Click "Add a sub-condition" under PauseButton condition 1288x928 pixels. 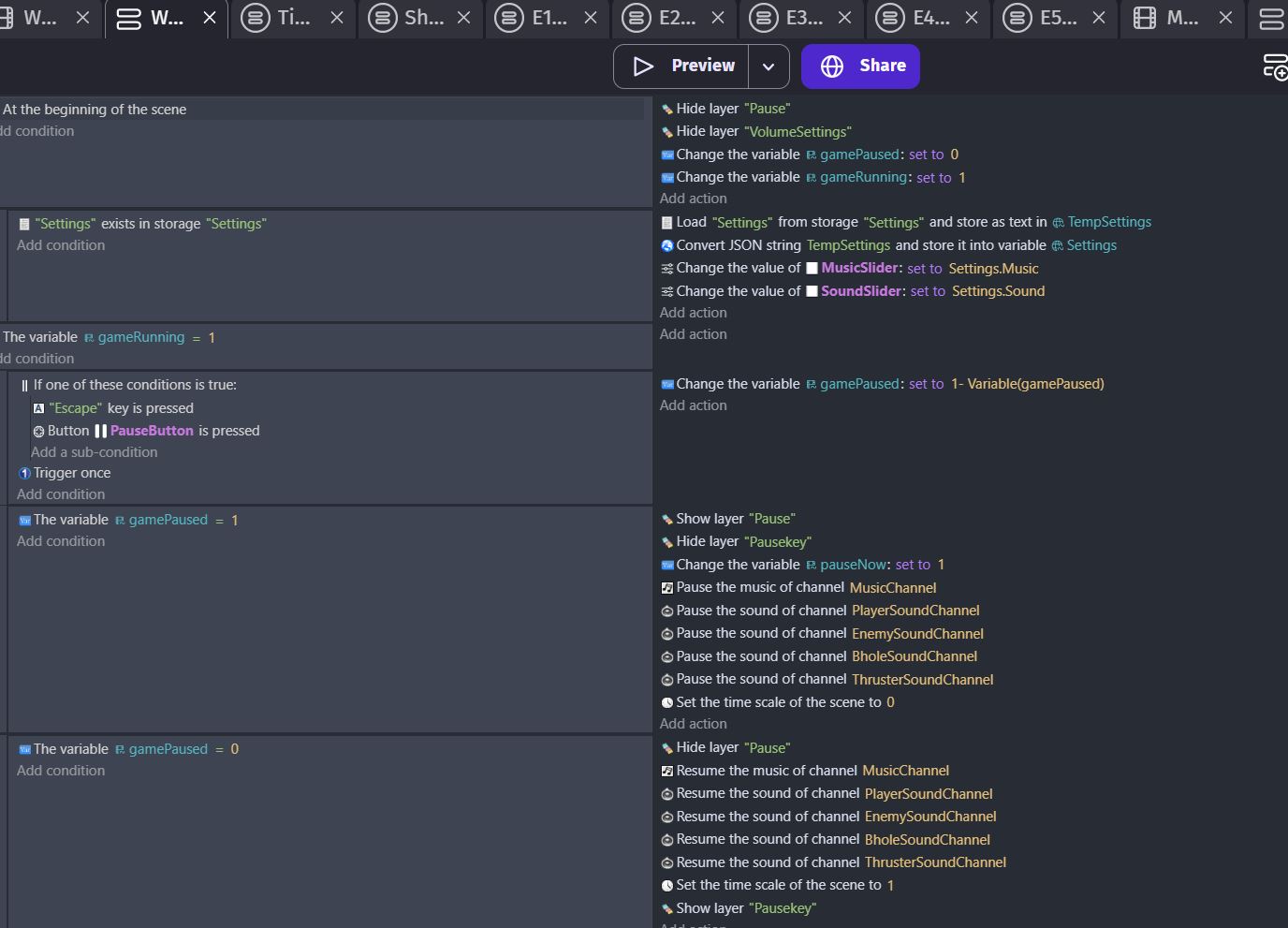click(94, 452)
